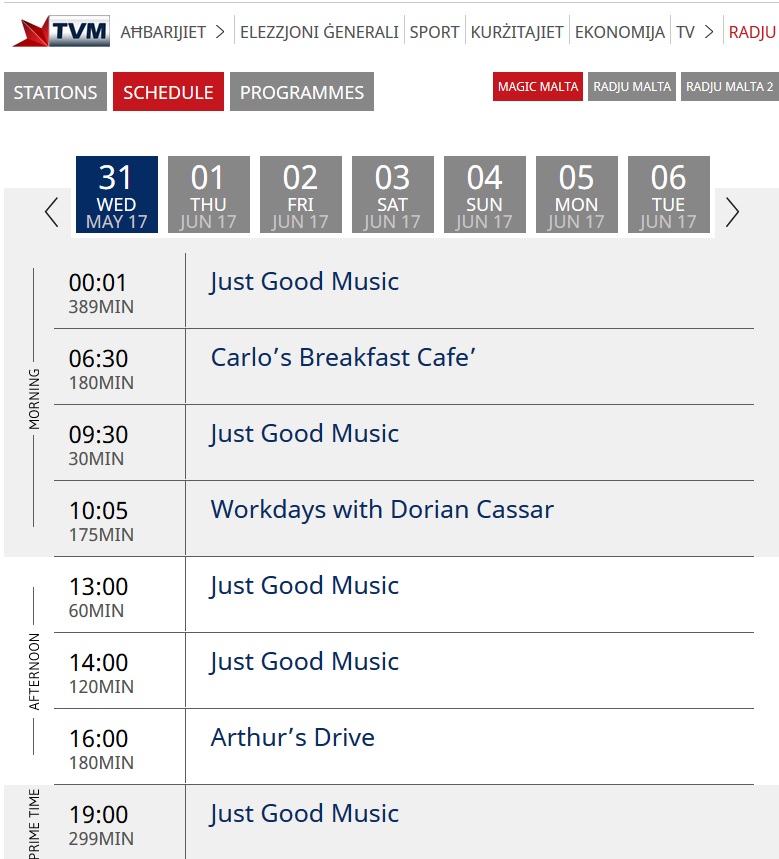Open Workdays with Dorian Cassar

click(x=382, y=509)
